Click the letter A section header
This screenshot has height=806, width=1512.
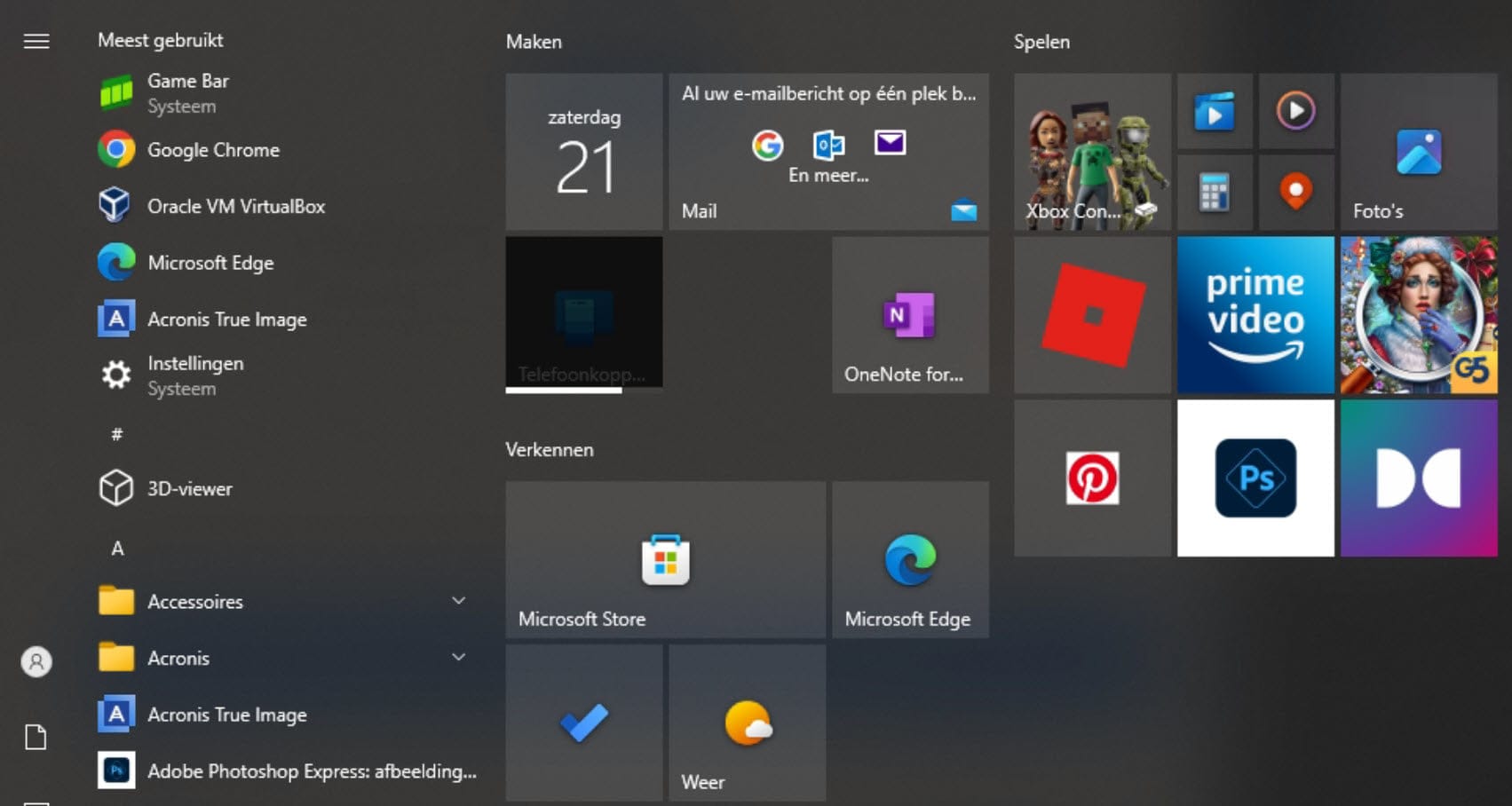(117, 548)
